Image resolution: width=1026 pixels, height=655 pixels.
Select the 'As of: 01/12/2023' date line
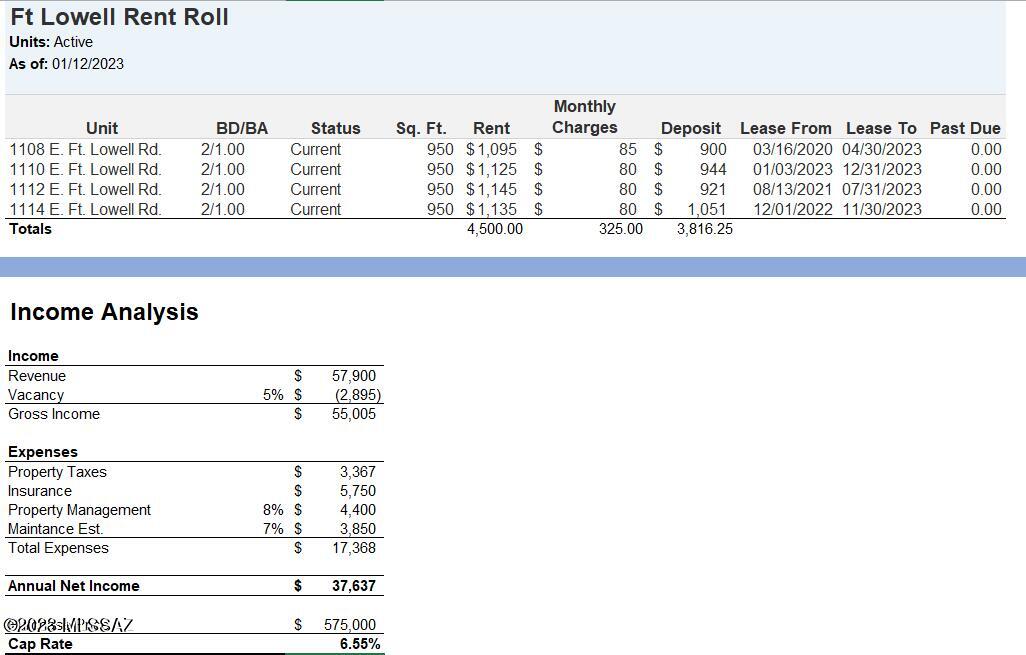coord(66,64)
